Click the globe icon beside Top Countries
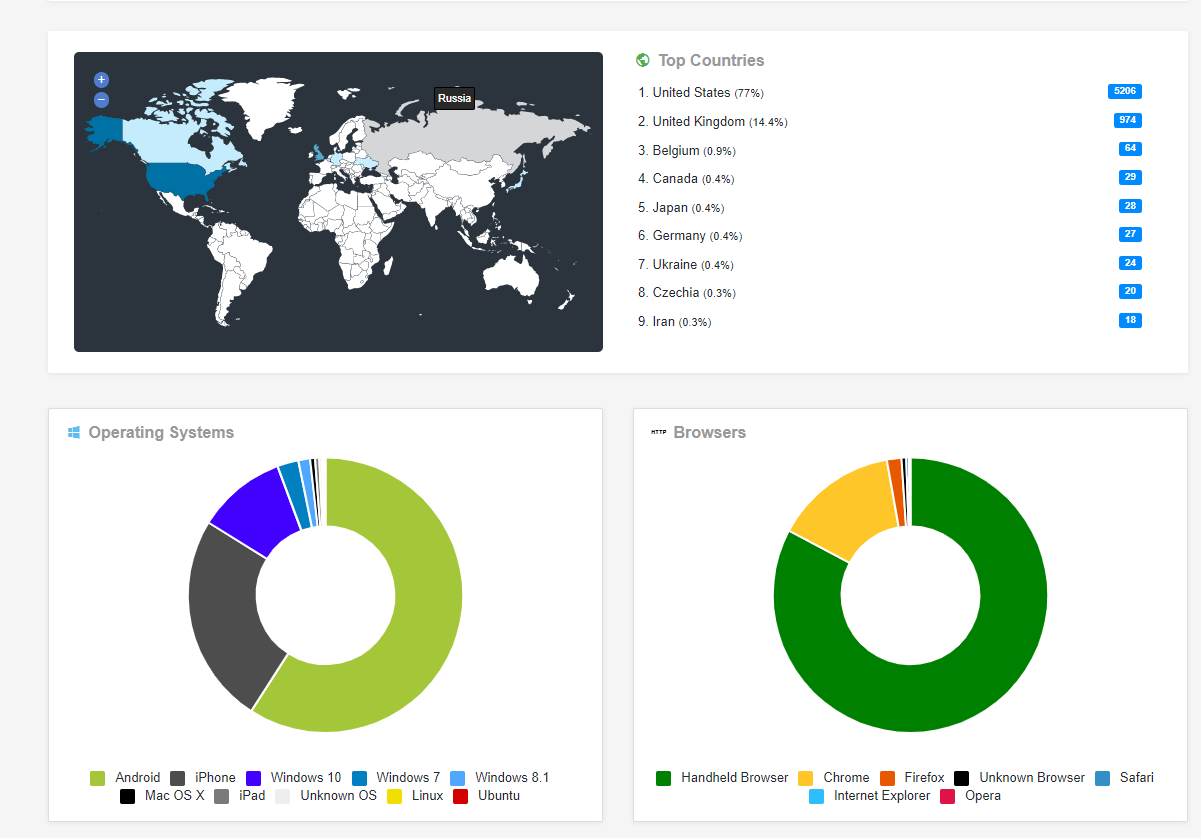Screen dimensions: 1201x838 click(x=643, y=61)
